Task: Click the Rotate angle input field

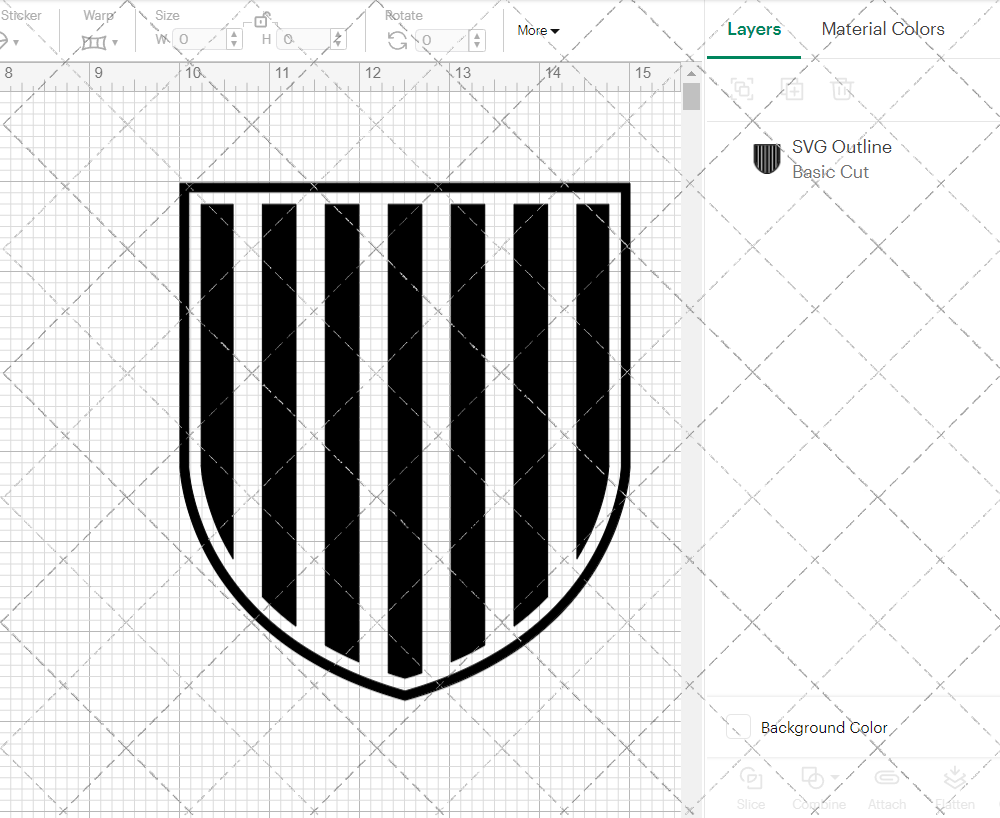Action: tap(443, 40)
